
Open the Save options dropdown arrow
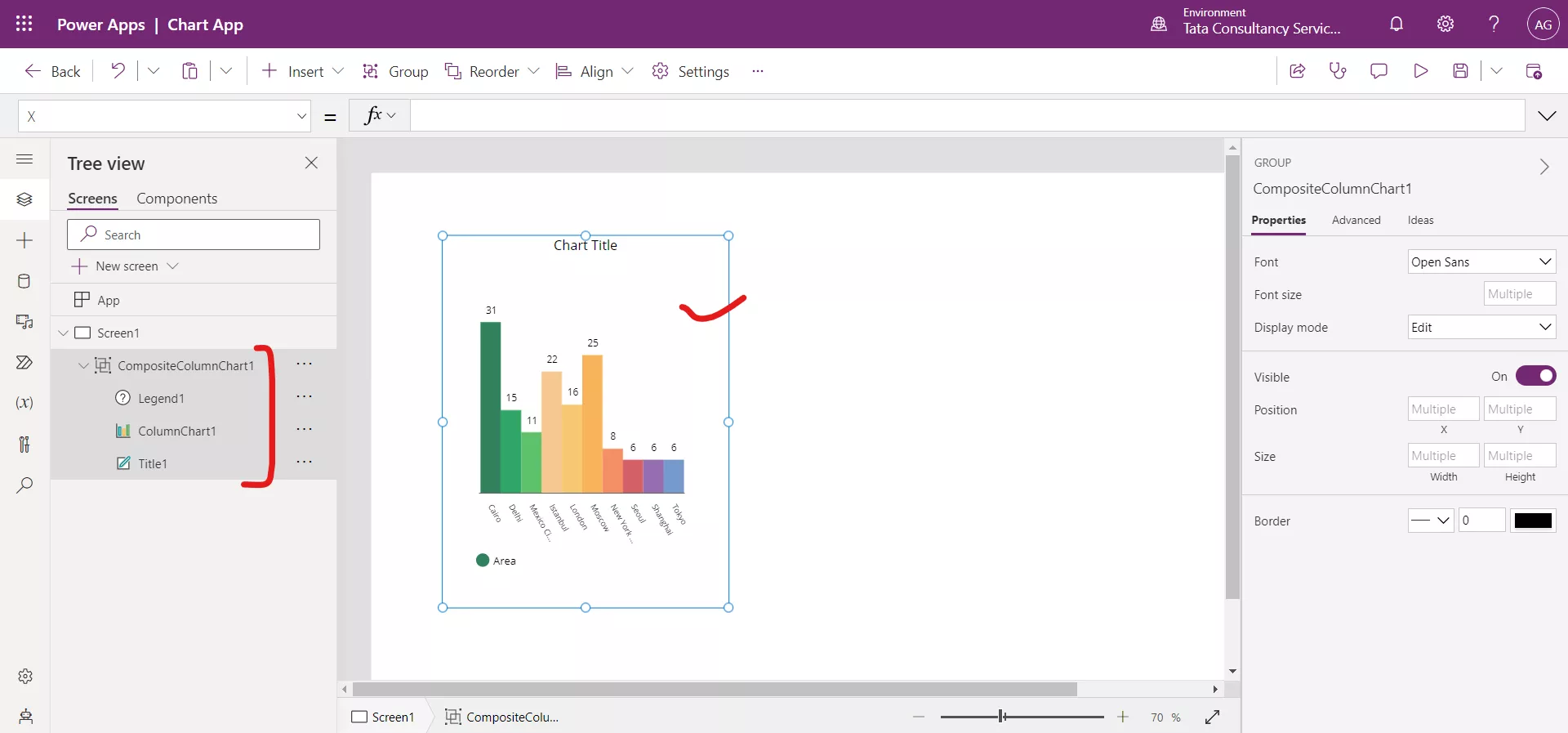coord(1496,71)
